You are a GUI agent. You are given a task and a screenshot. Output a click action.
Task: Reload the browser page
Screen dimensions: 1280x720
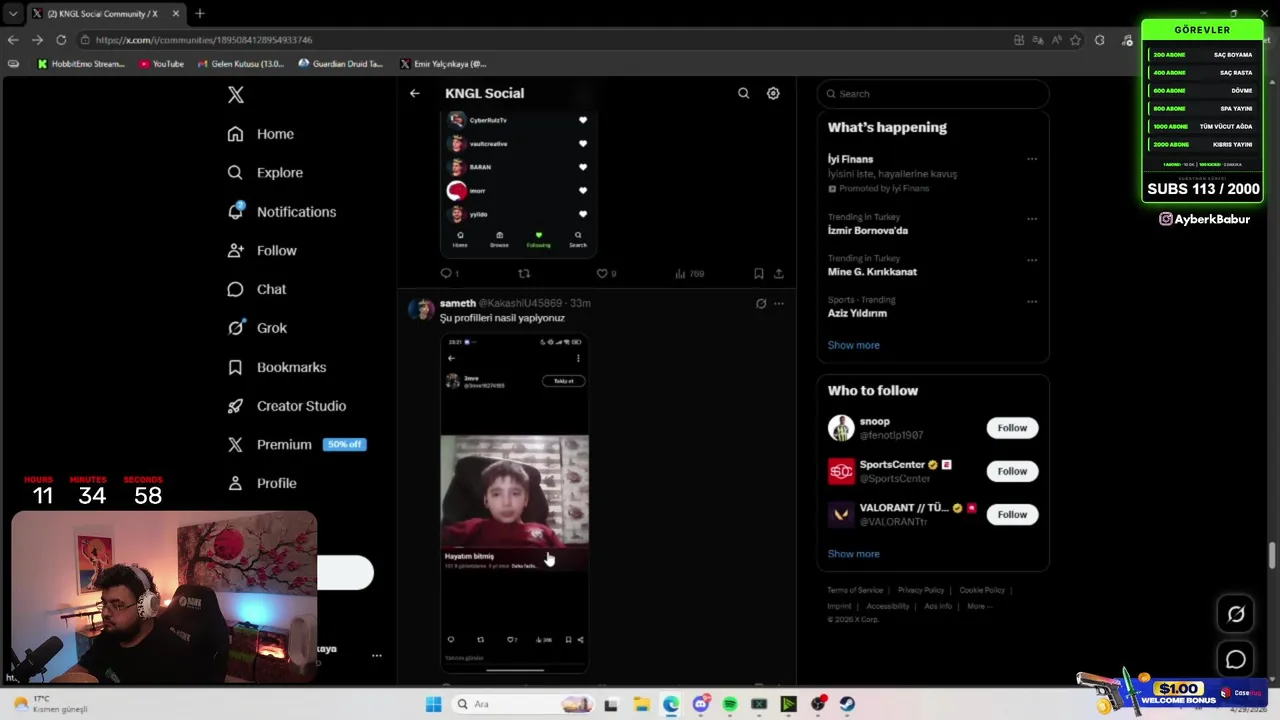coord(61,40)
